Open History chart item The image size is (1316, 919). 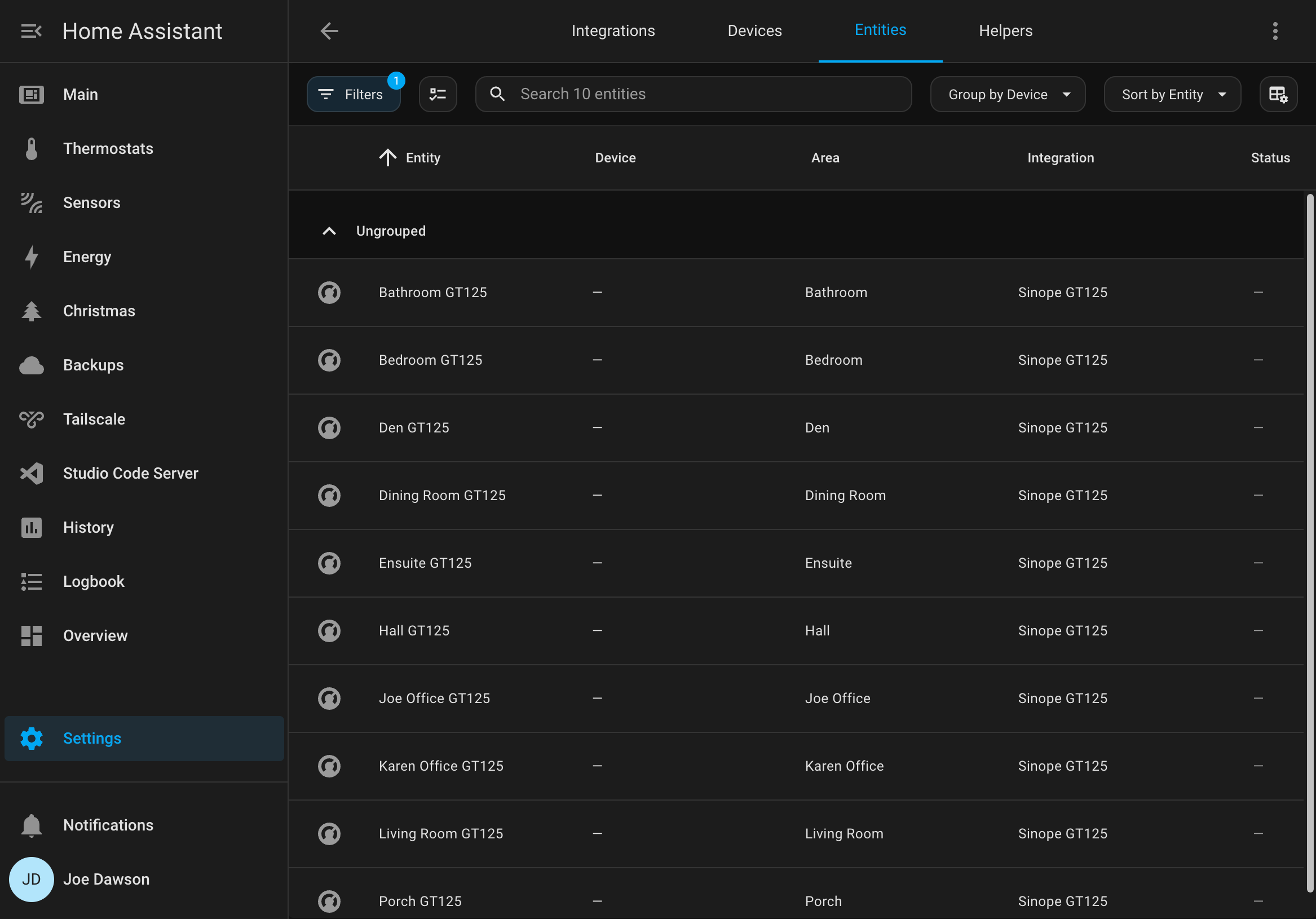[144, 527]
